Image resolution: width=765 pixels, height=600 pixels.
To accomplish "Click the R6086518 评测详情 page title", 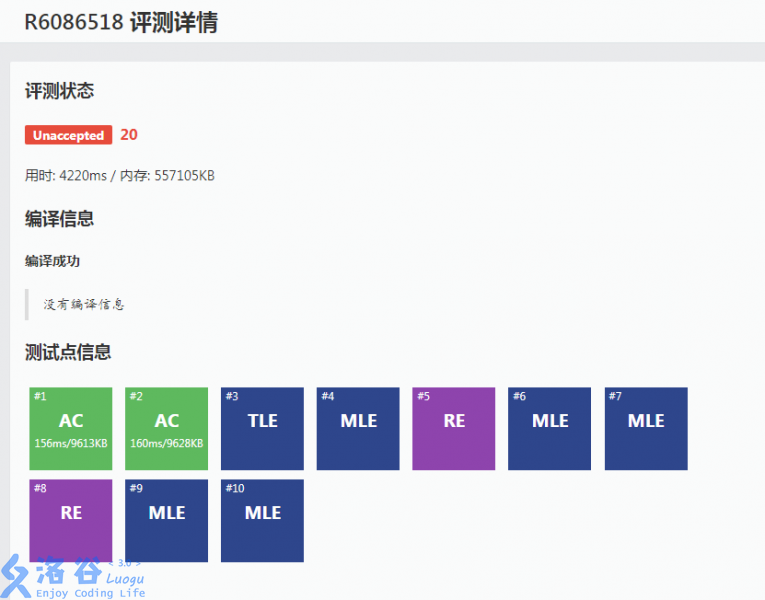I will [121, 22].
